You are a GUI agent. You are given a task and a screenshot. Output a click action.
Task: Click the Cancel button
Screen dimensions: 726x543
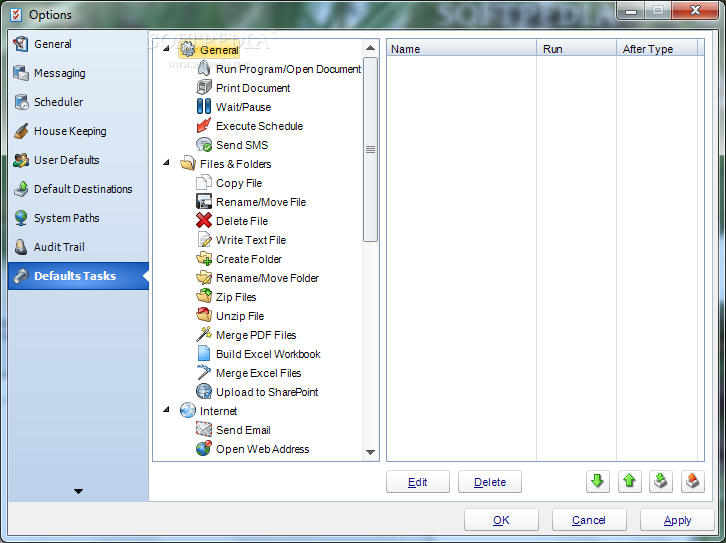pos(589,520)
